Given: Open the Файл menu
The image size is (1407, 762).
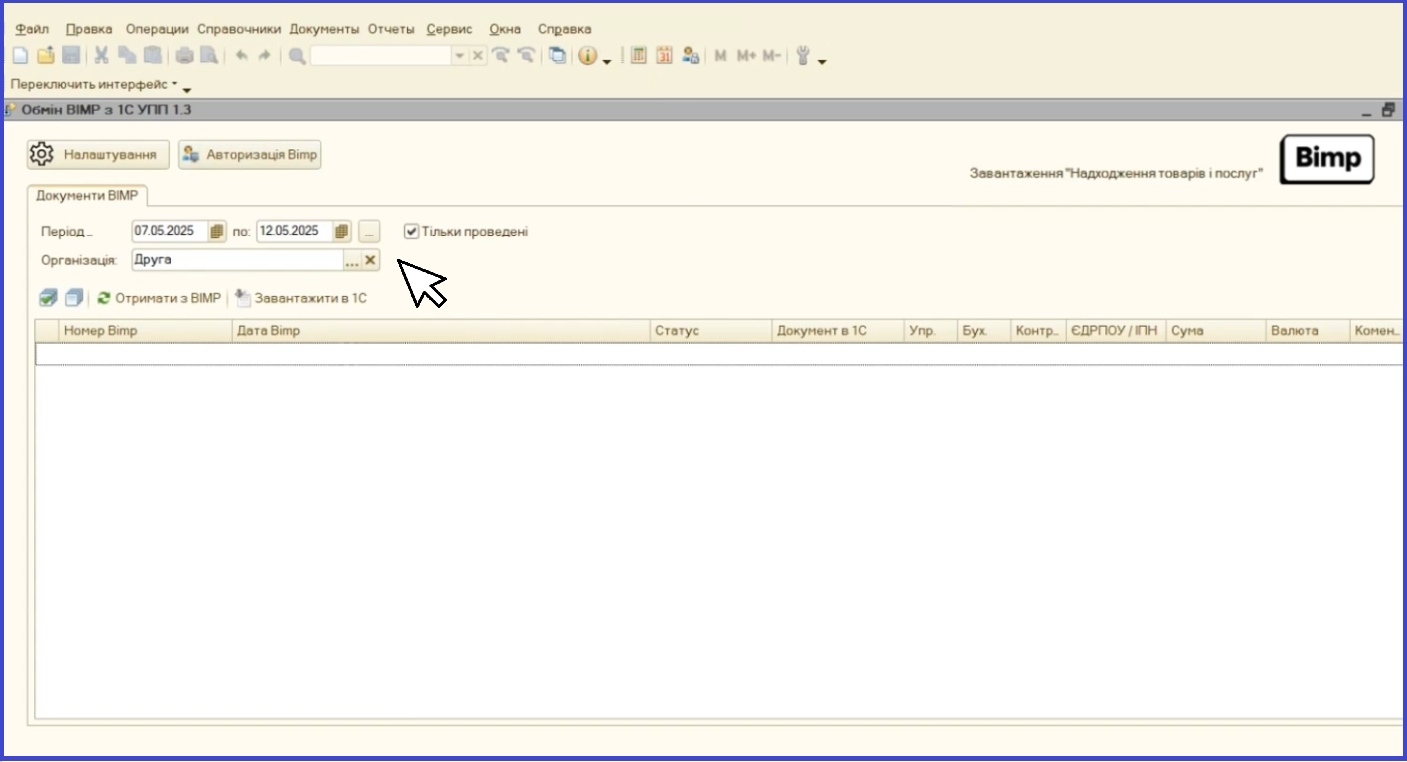Looking at the screenshot, I should click(32, 29).
